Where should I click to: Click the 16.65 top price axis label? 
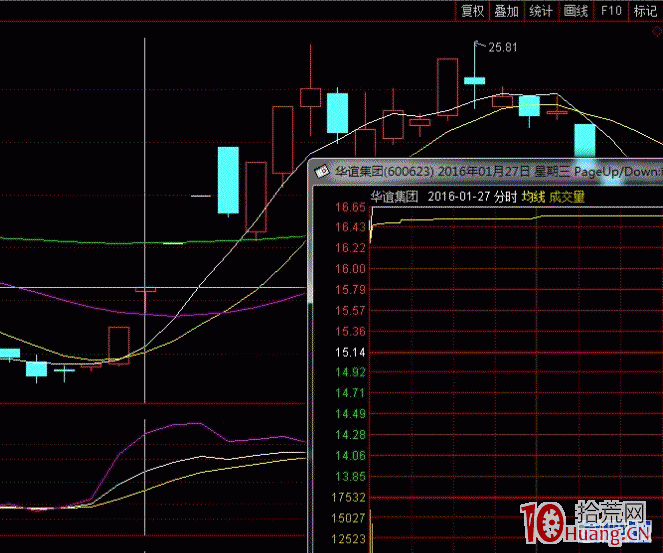(351, 208)
